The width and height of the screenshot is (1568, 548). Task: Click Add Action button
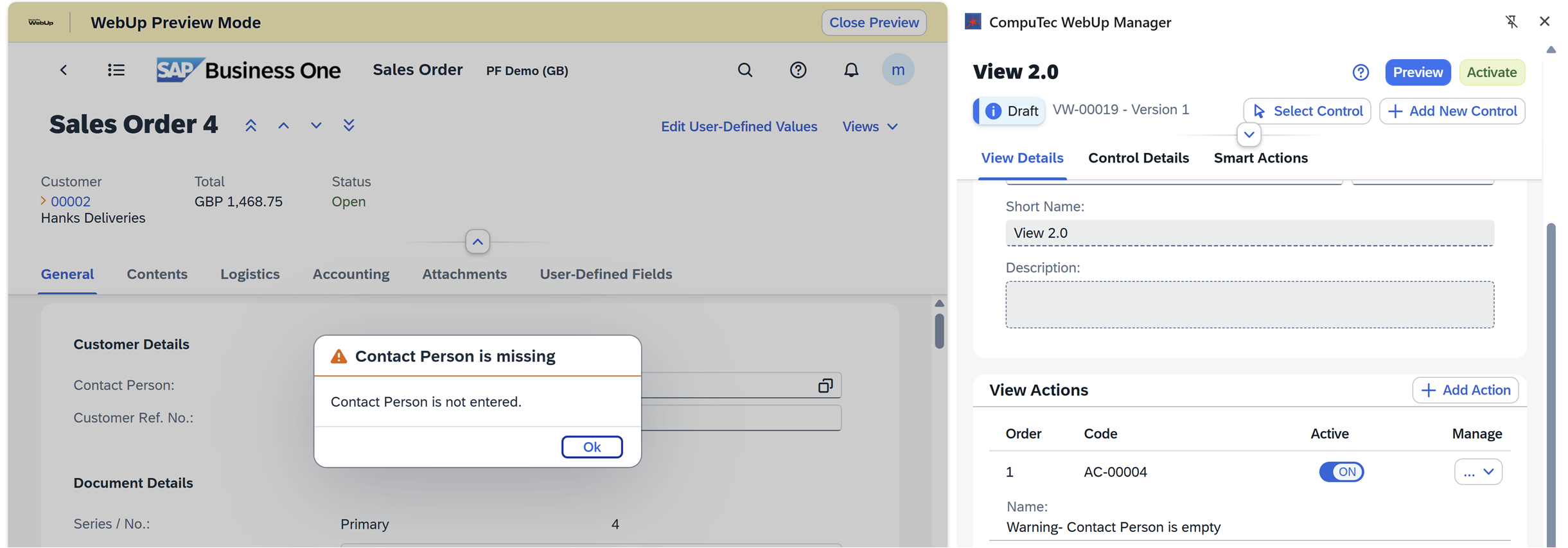pos(1465,391)
